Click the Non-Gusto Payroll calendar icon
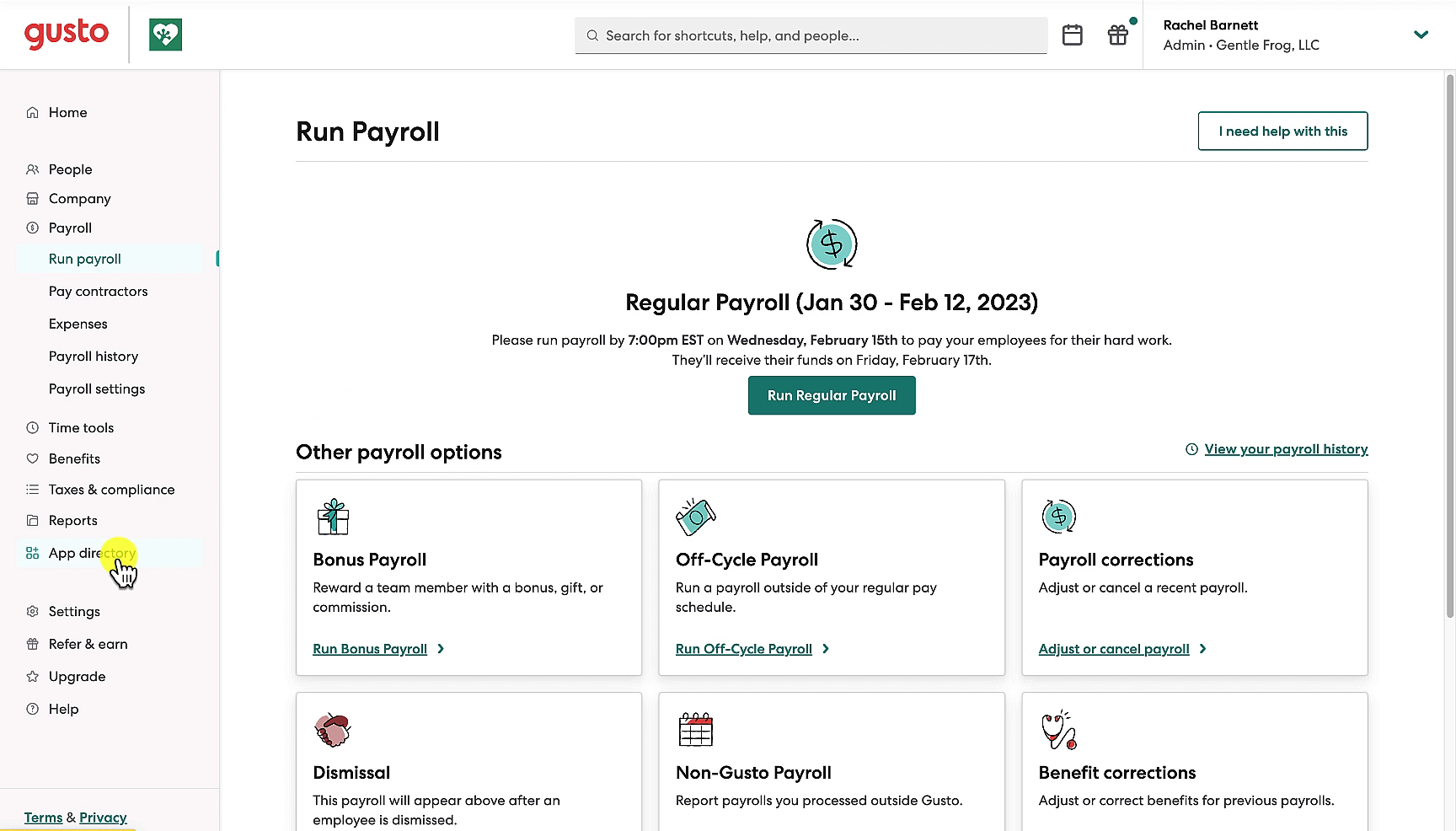Screen dimensions: 1456x831 pyautogui.click(x=696, y=730)
